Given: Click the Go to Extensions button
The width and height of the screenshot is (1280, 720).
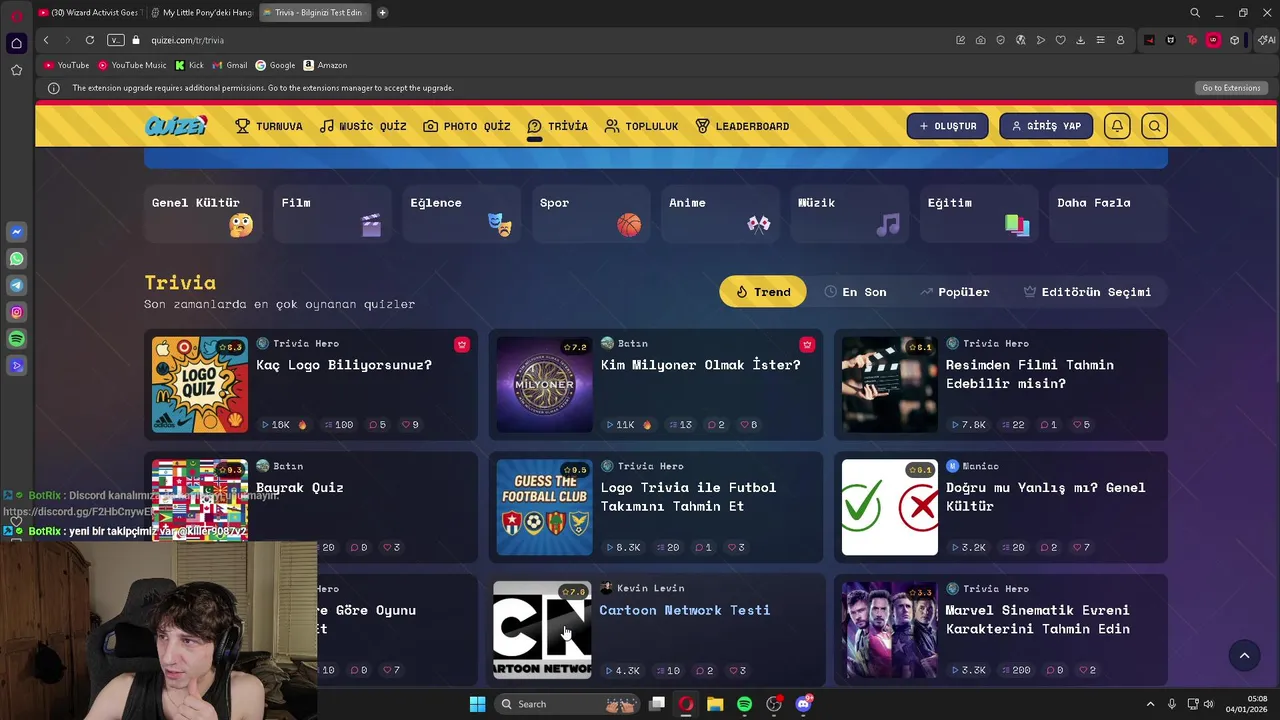Looking at the screenshot, I should coord(1231,88).
